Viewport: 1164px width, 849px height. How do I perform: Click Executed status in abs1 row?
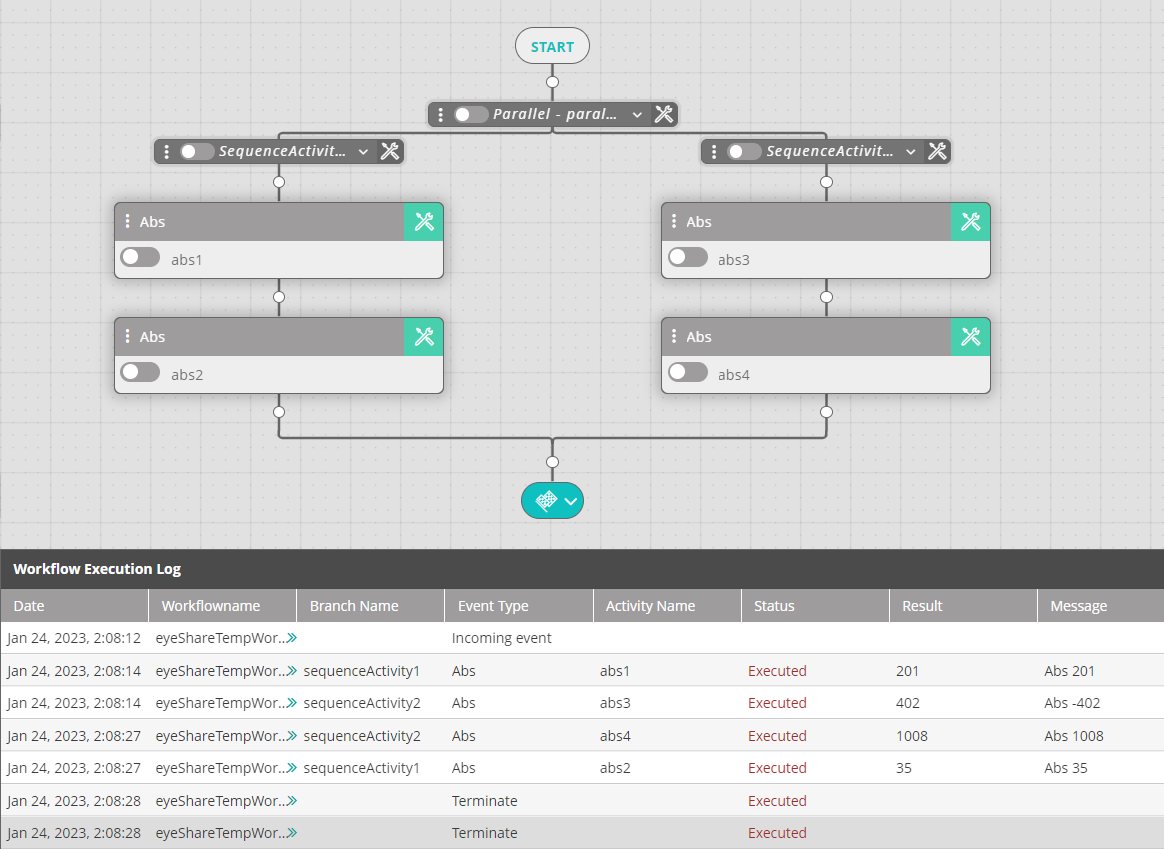click(777, 671)
